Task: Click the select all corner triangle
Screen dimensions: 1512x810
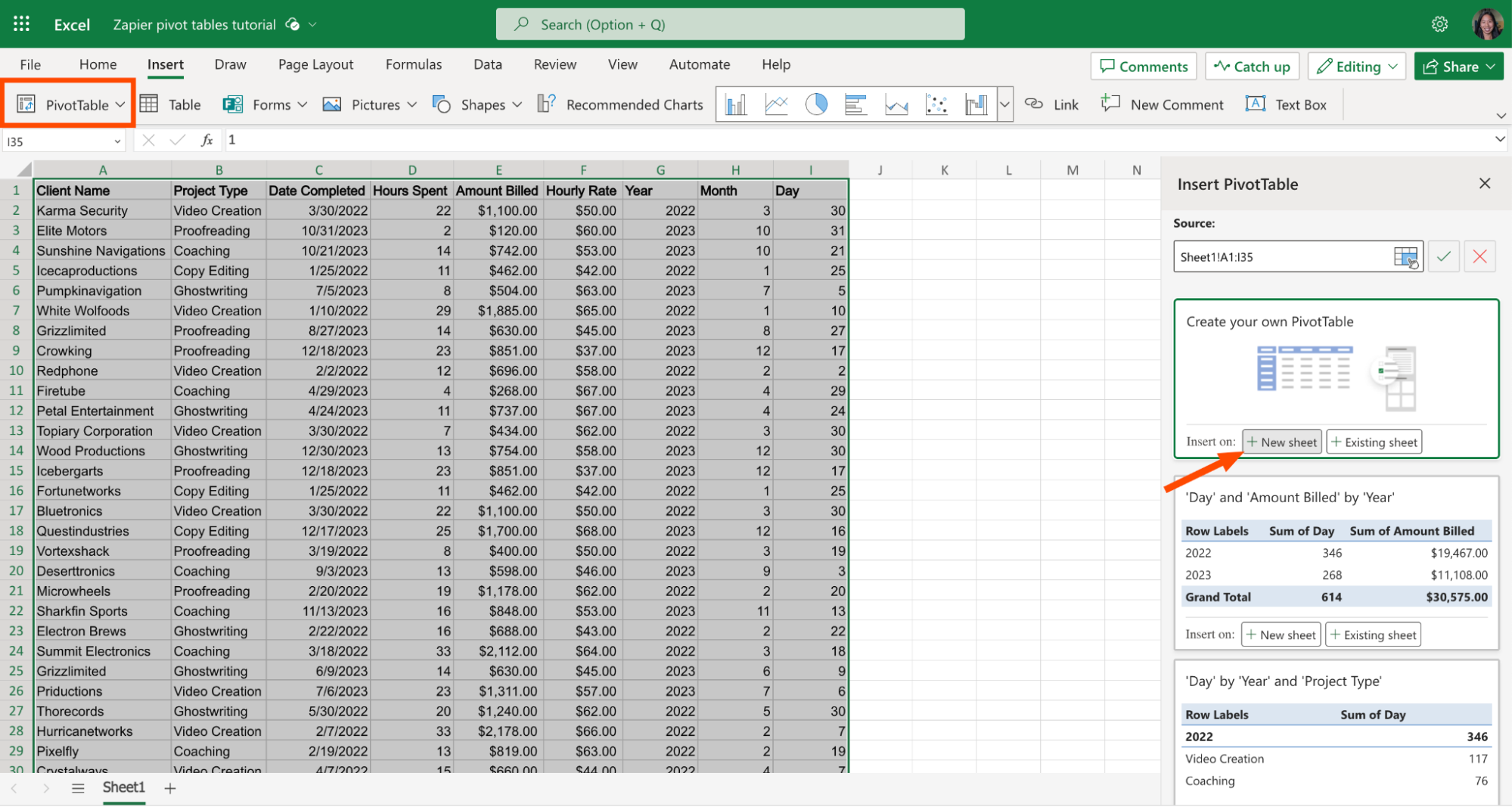Action: [x=24, y=169]
